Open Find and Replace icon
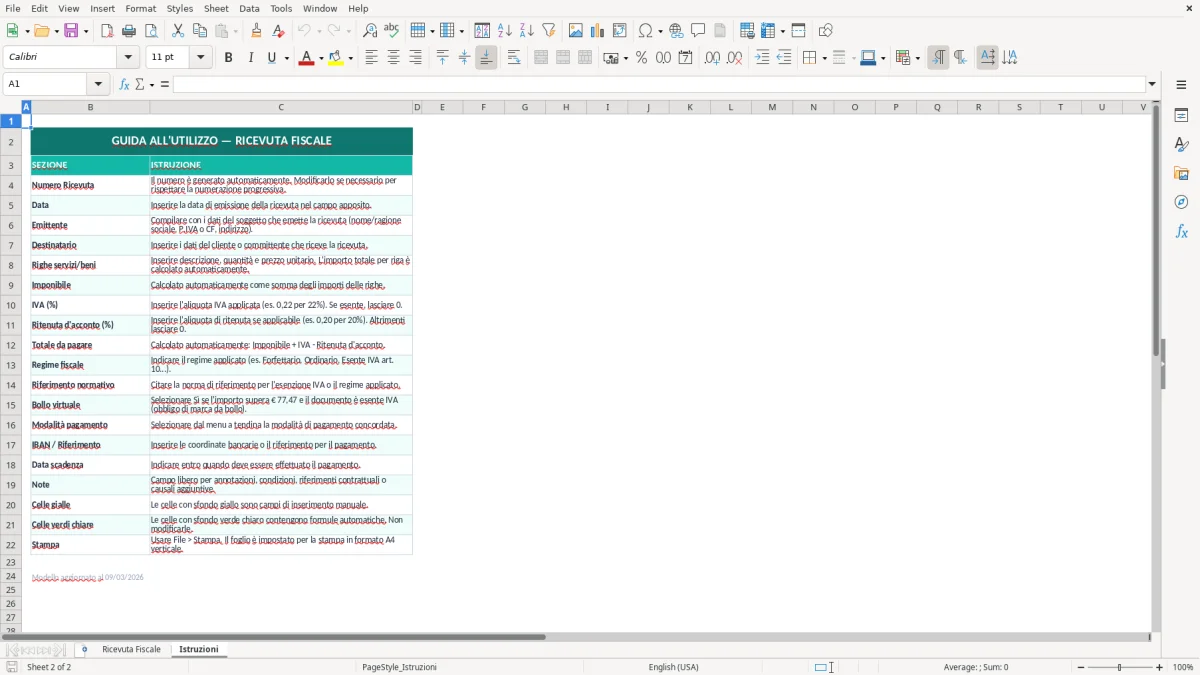 [370, 31]
